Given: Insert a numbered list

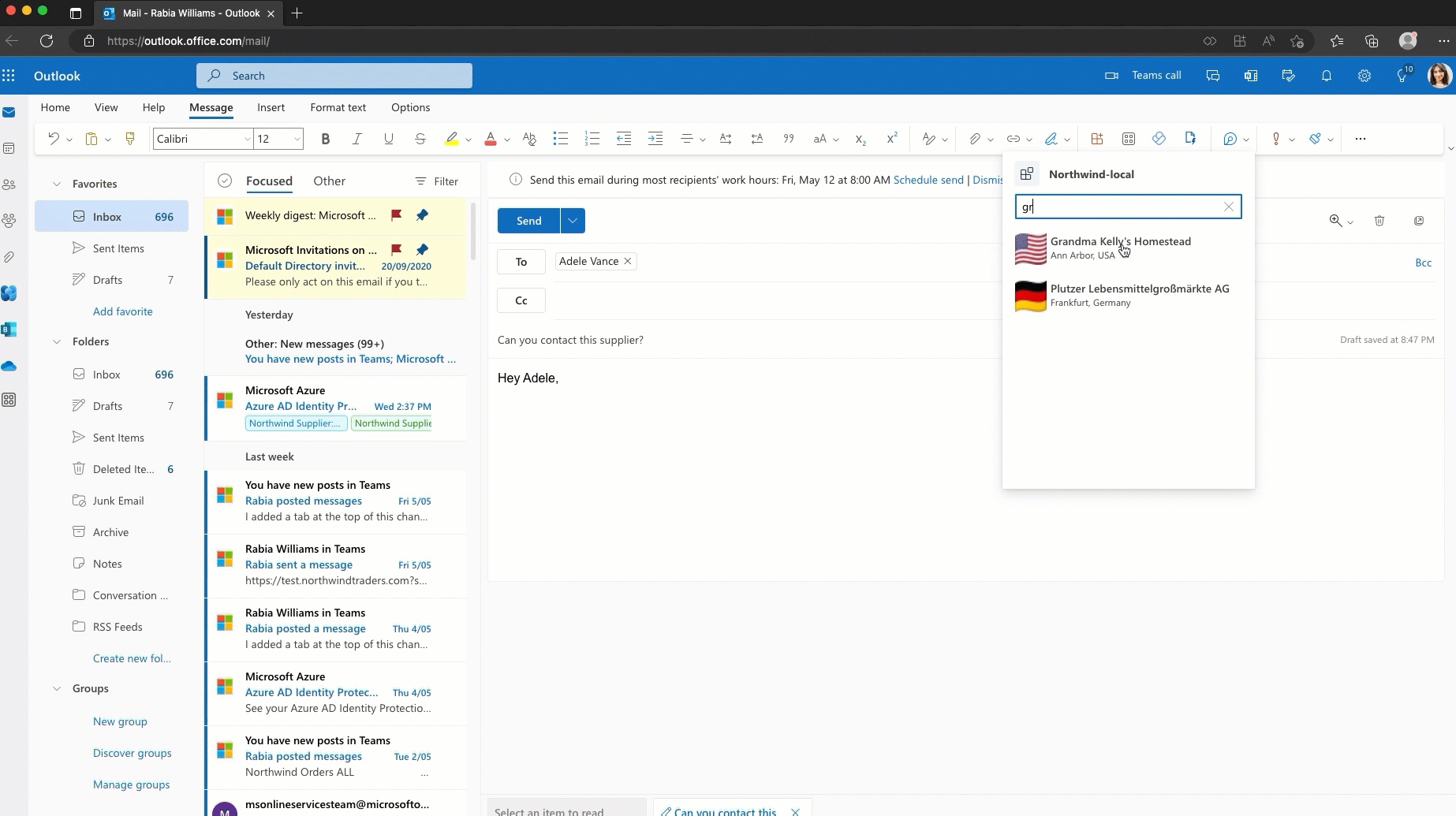Looking at the screenshot, I should click(x=592, y=139).
